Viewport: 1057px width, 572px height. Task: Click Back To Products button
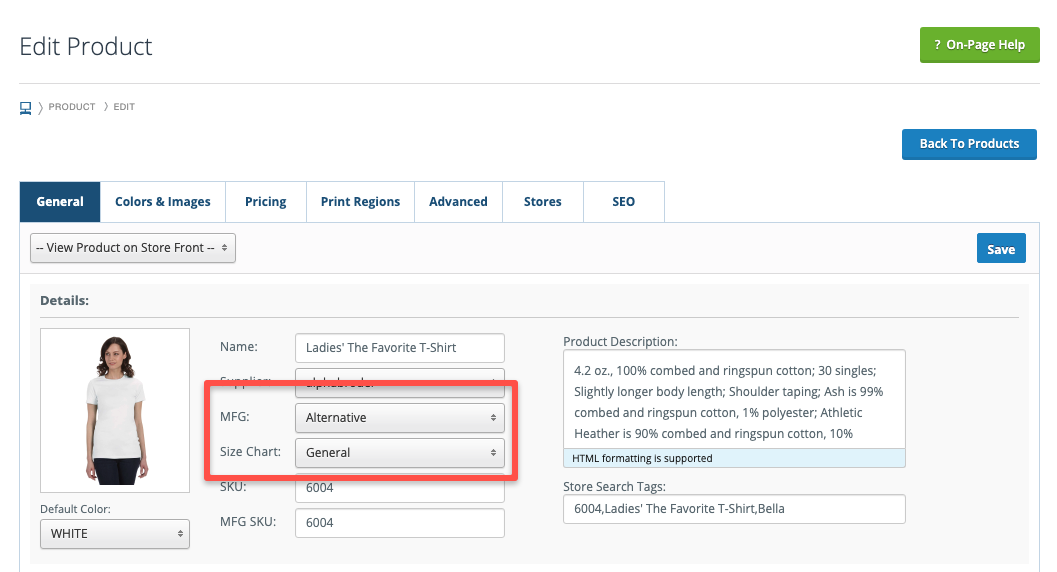968,144
